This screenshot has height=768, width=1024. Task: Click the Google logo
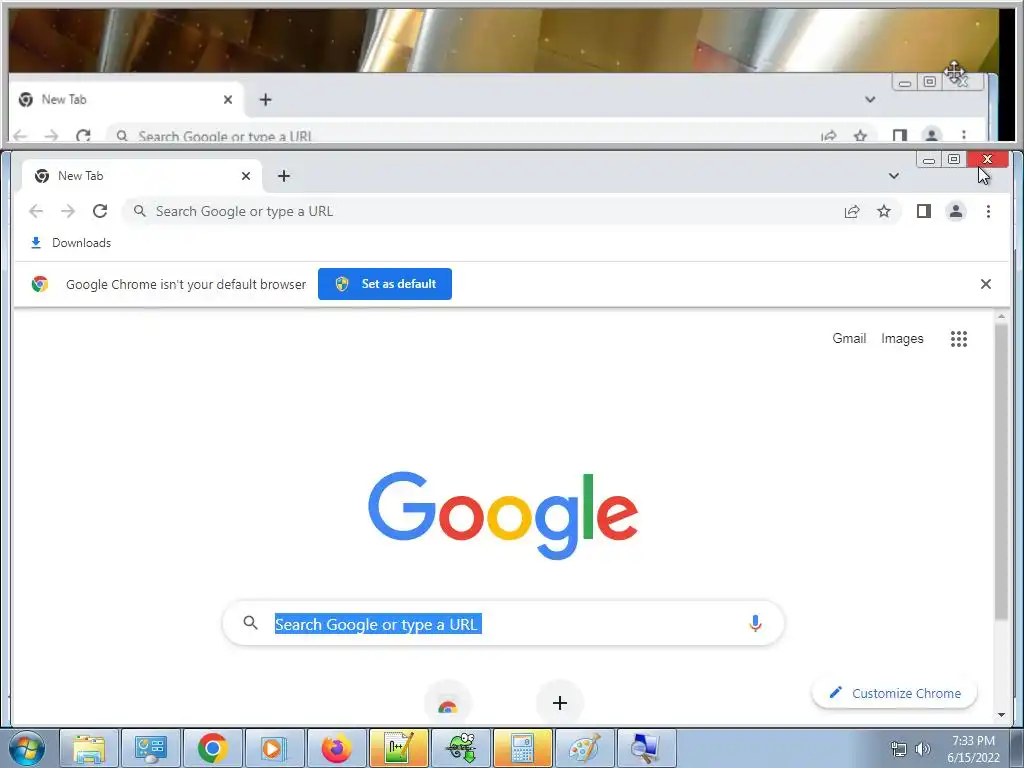pyautogui.click(x=503, y=515)
